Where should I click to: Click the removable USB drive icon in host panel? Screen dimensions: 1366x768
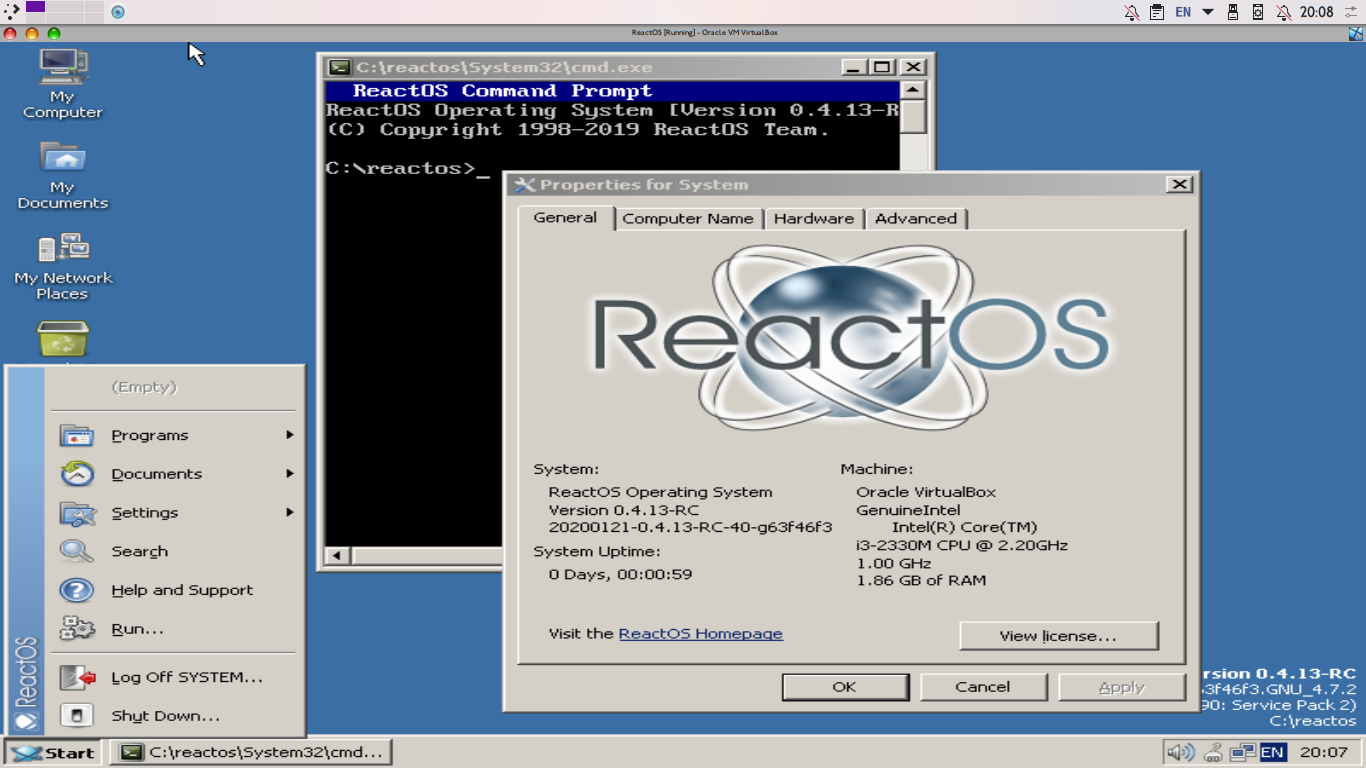click(x=1233, y=12)
